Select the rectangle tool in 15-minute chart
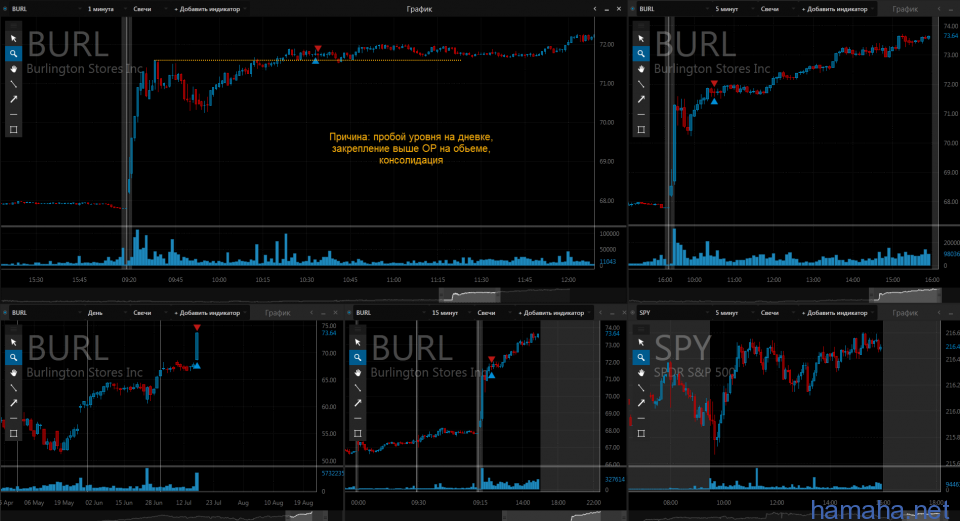The height and width of the screenshot is (521, 960). pyautogui.click(x=358, y=432)
